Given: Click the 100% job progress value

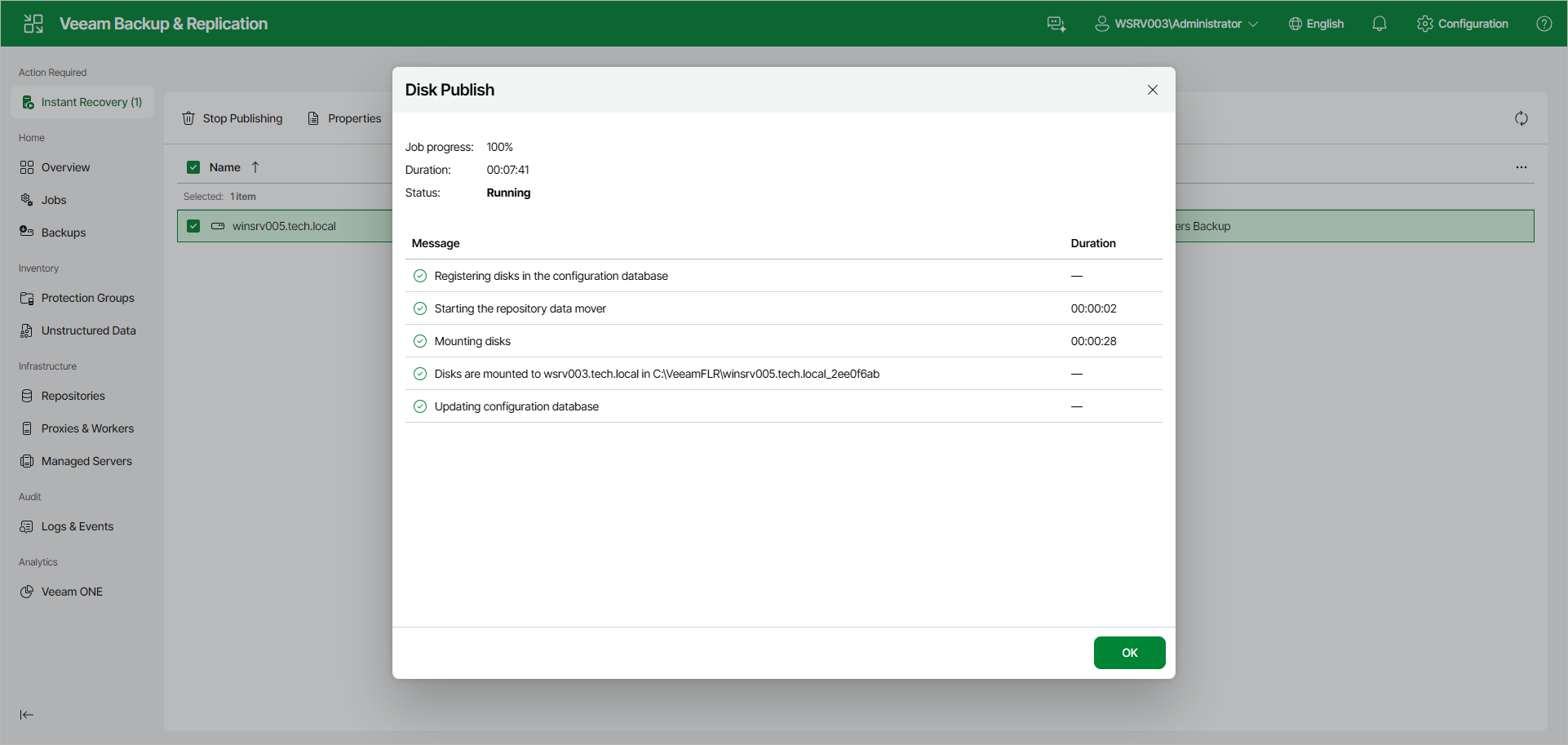Looking at the screenshot, I should tap(500, 147).
